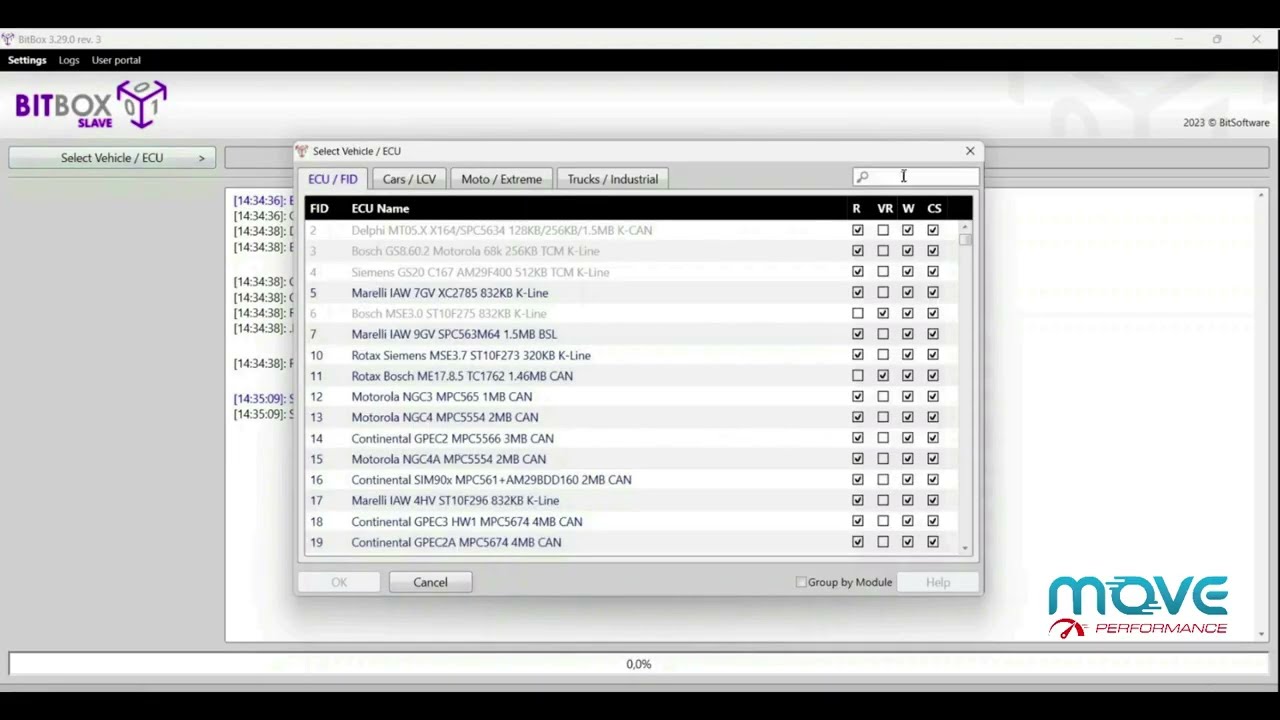The height and width of the screenshot is (720, 1280).
Task: Select Siemens GS20 C167 AM29F400 row
Action: [x=631, y=272]
